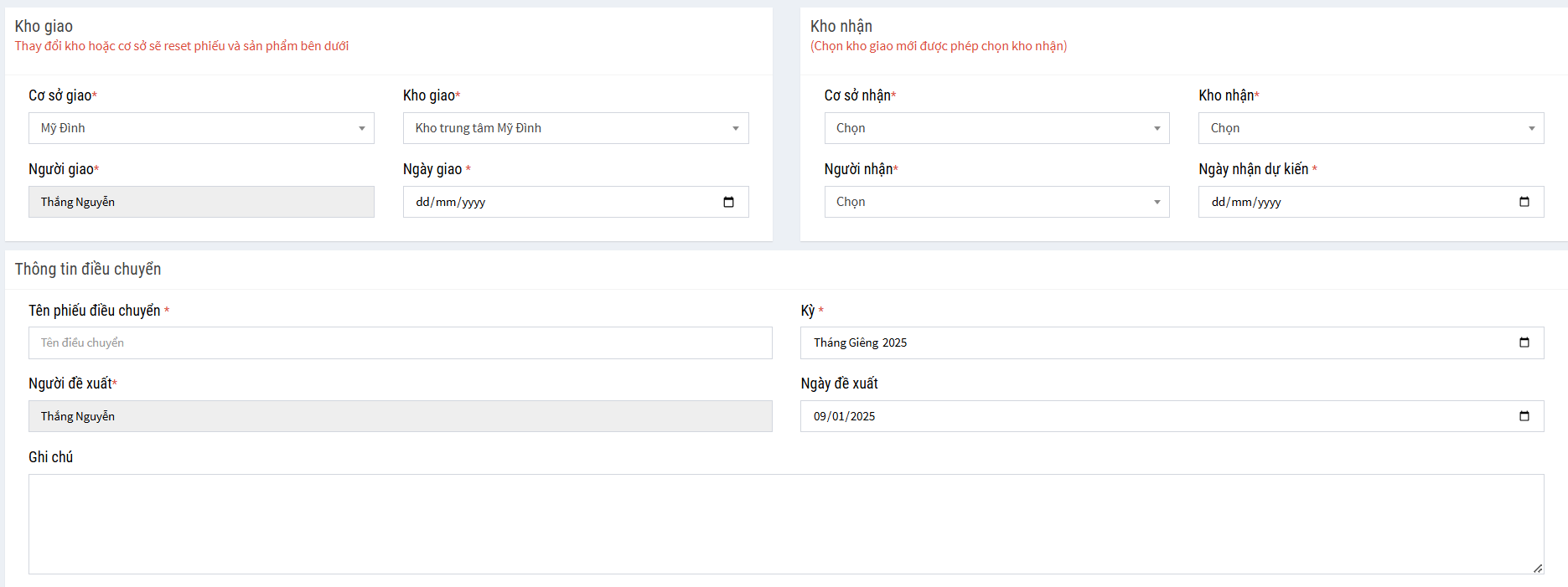Image resolution: width=1568 pixels, height=587 pixels.
Task: Expand the Cơ sở giao dropdown
Action: tap(201, 128)
